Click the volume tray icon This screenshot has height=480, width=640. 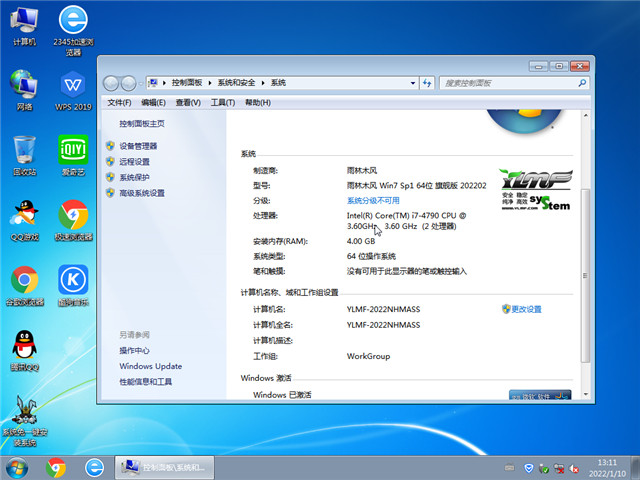575,468
